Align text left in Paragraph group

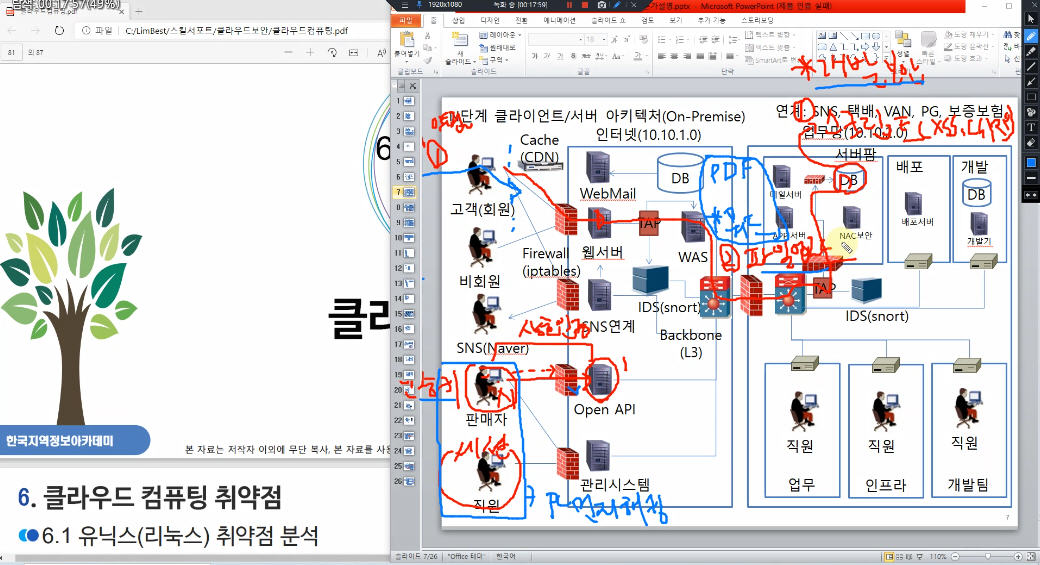click(661, 56)
